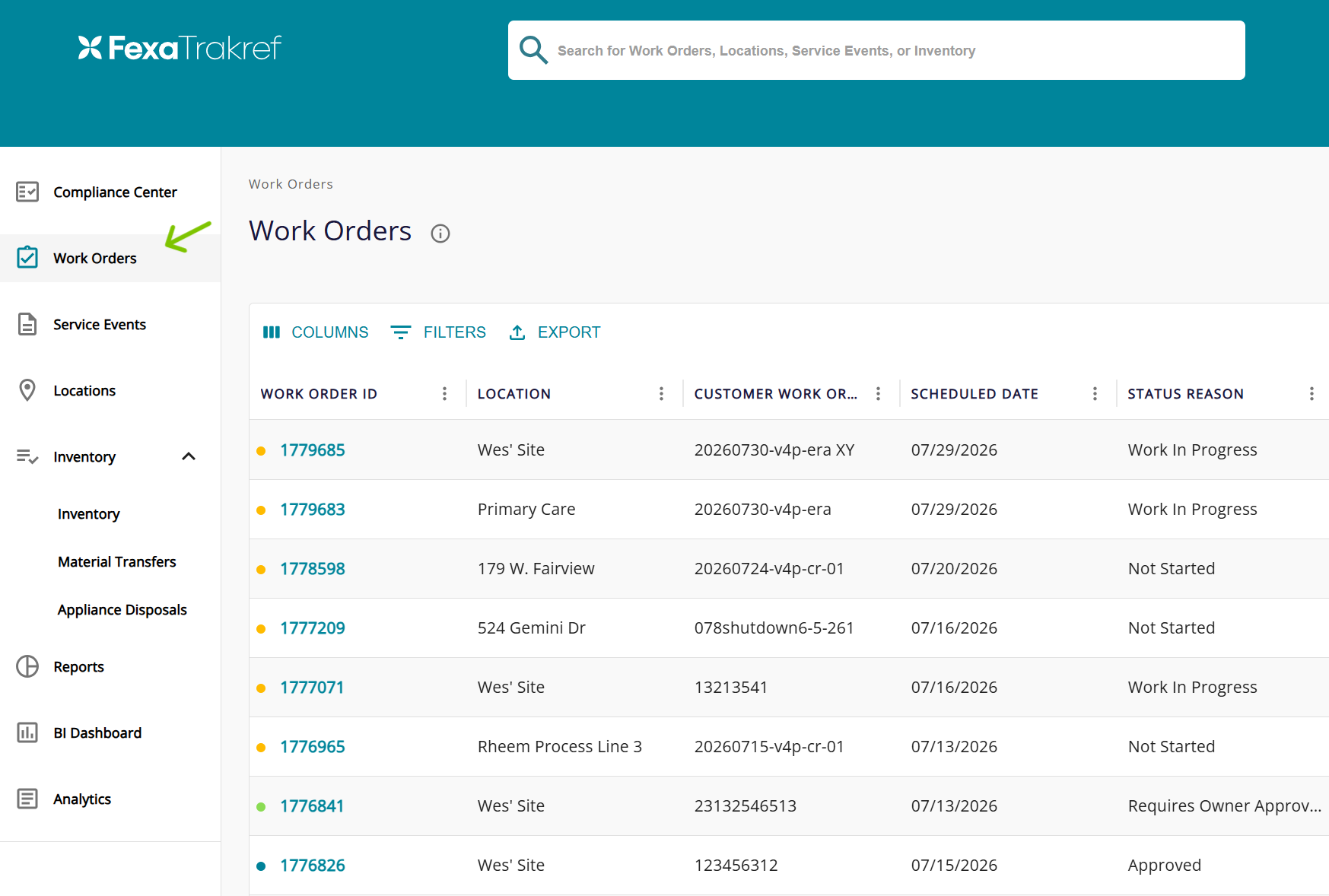Open work order 1777209
1329x896 pixels.
pyautogui.click(x=313, y=628)
